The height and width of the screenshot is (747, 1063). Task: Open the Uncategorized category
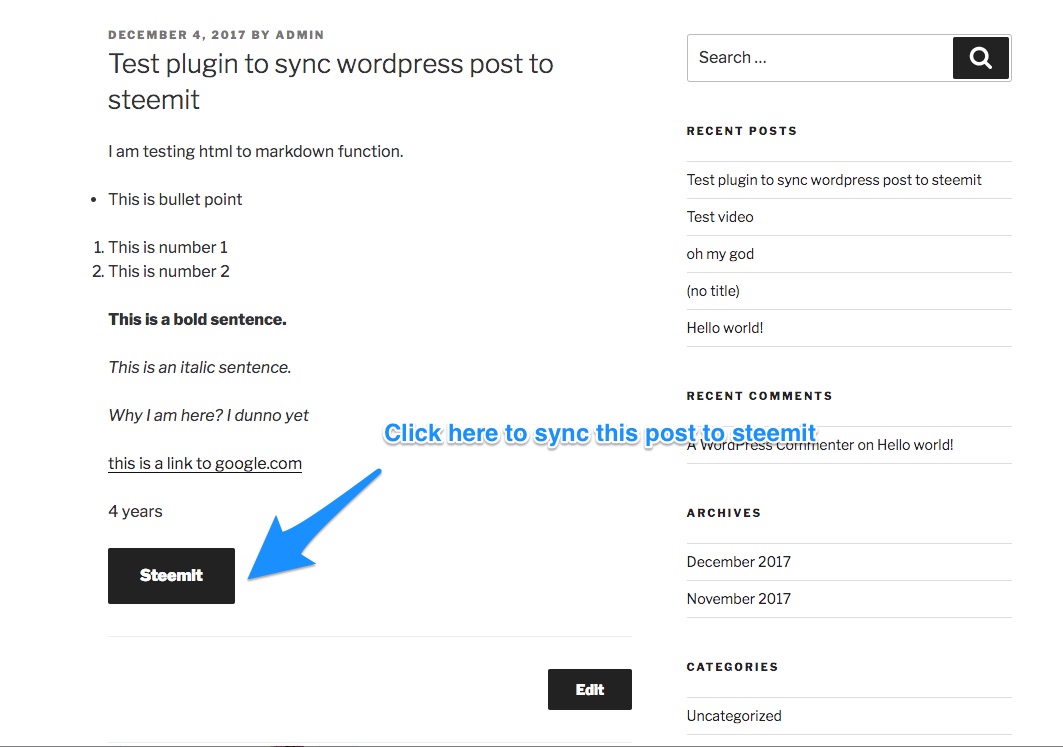coord(734,716)
